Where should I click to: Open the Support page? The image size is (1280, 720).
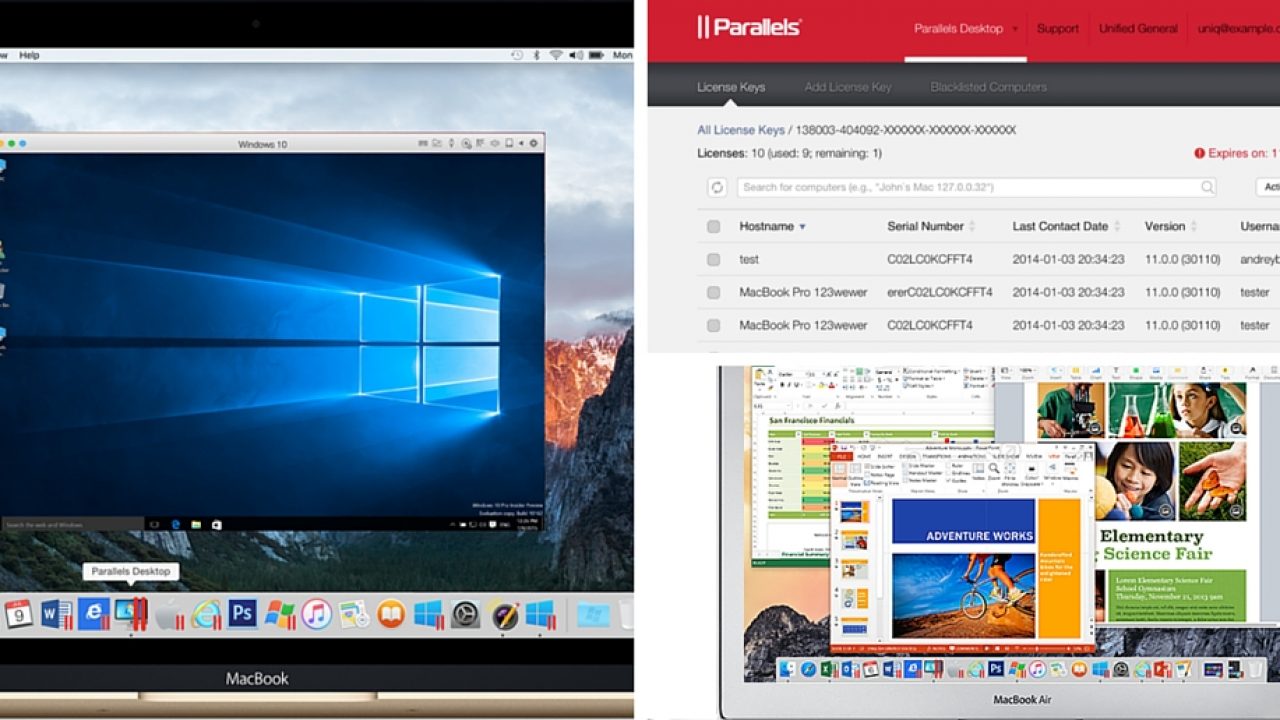coord(1057,28)
